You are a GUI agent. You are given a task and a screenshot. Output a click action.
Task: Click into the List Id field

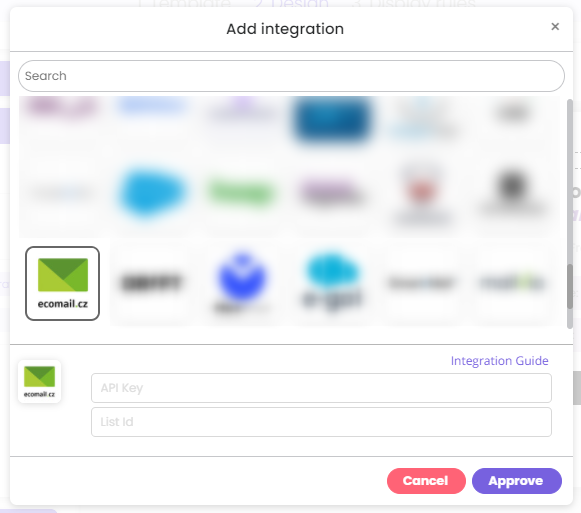321,422
